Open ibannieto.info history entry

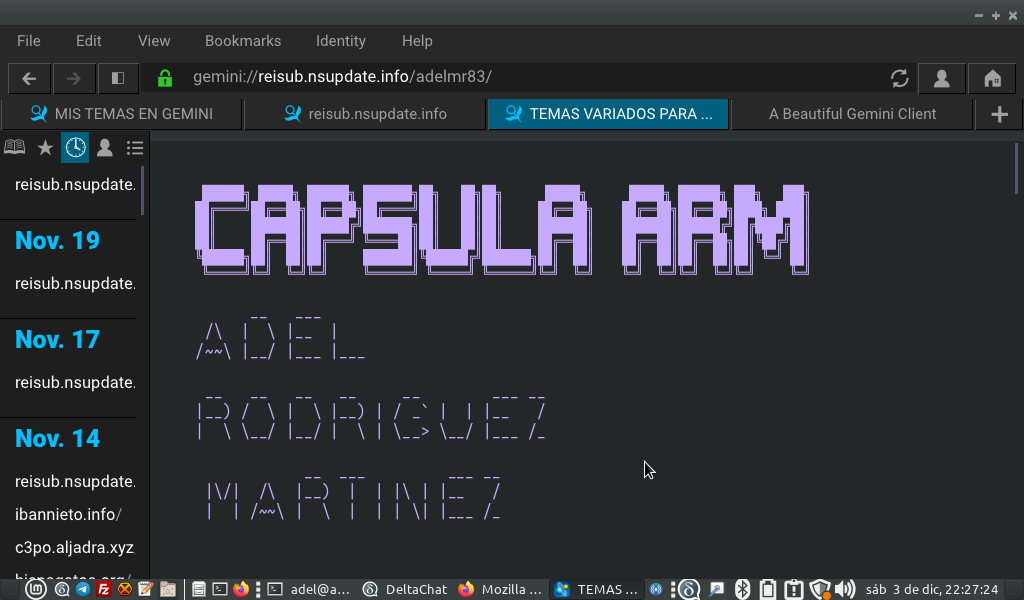(x=68, y=515)
